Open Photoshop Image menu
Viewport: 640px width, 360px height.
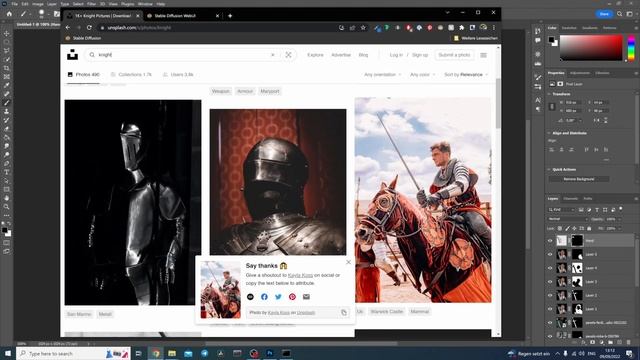(38, 4)
